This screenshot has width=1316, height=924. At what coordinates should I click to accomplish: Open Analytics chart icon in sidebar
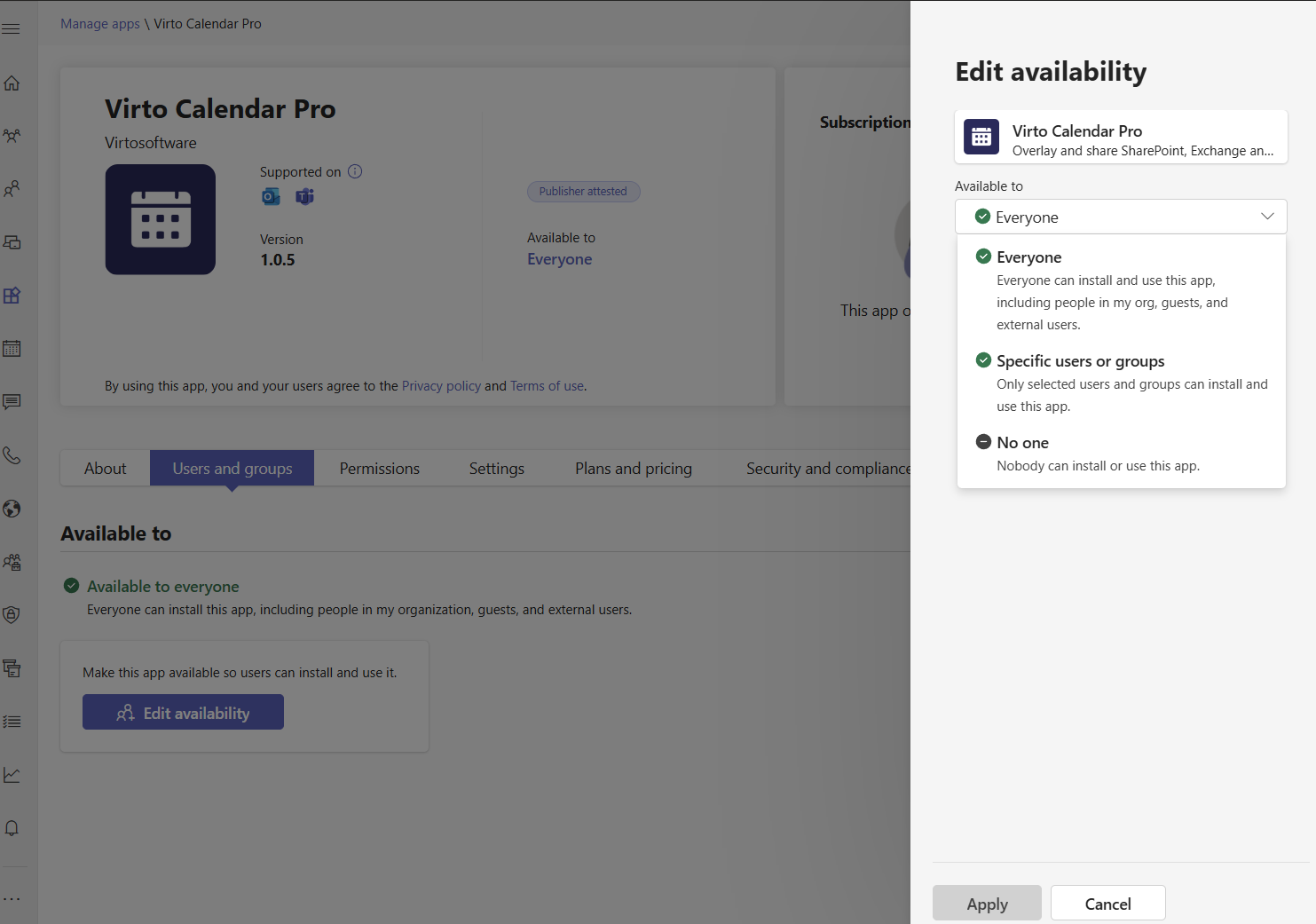[12, 775]
